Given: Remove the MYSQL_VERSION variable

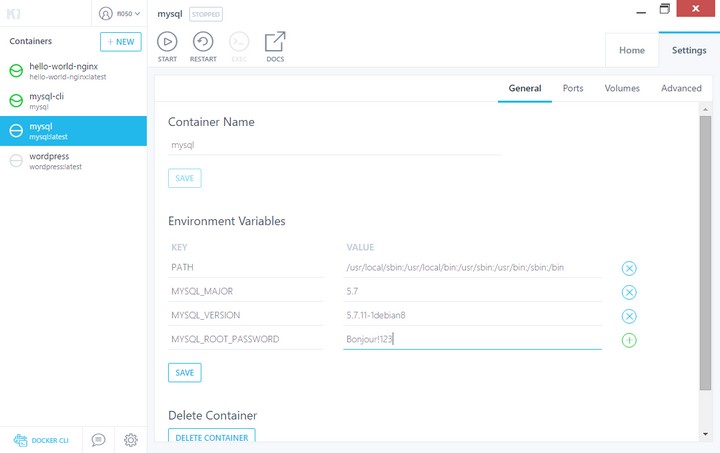Looking at the screenshot, I should click(x=629, y=316).
